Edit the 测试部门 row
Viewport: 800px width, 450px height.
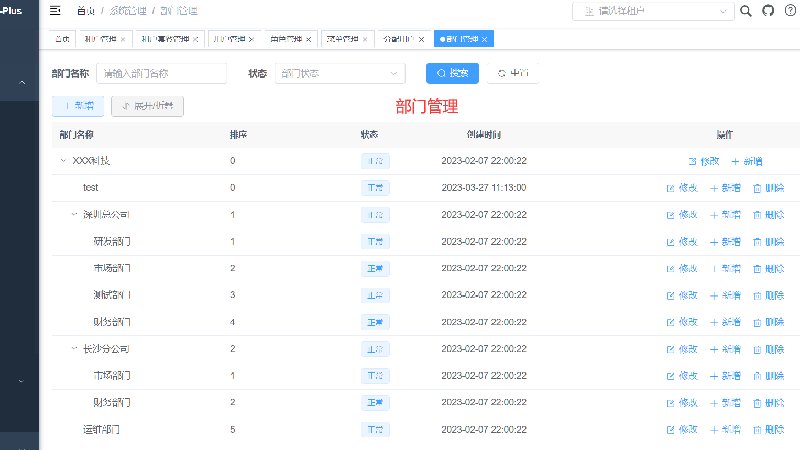[x=682, y=295]
